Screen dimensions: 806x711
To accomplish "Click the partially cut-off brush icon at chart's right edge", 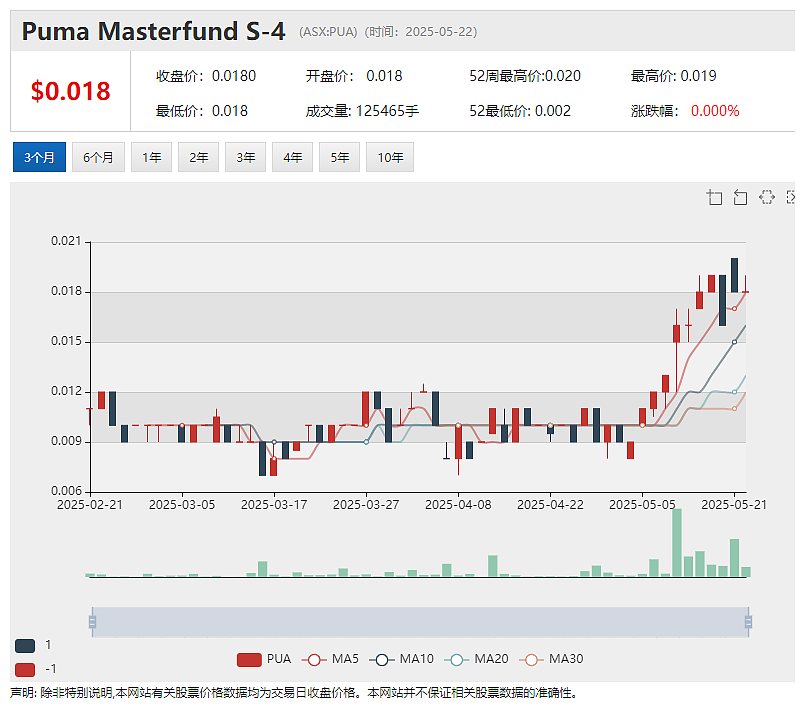I will click(x=791, y=197).
